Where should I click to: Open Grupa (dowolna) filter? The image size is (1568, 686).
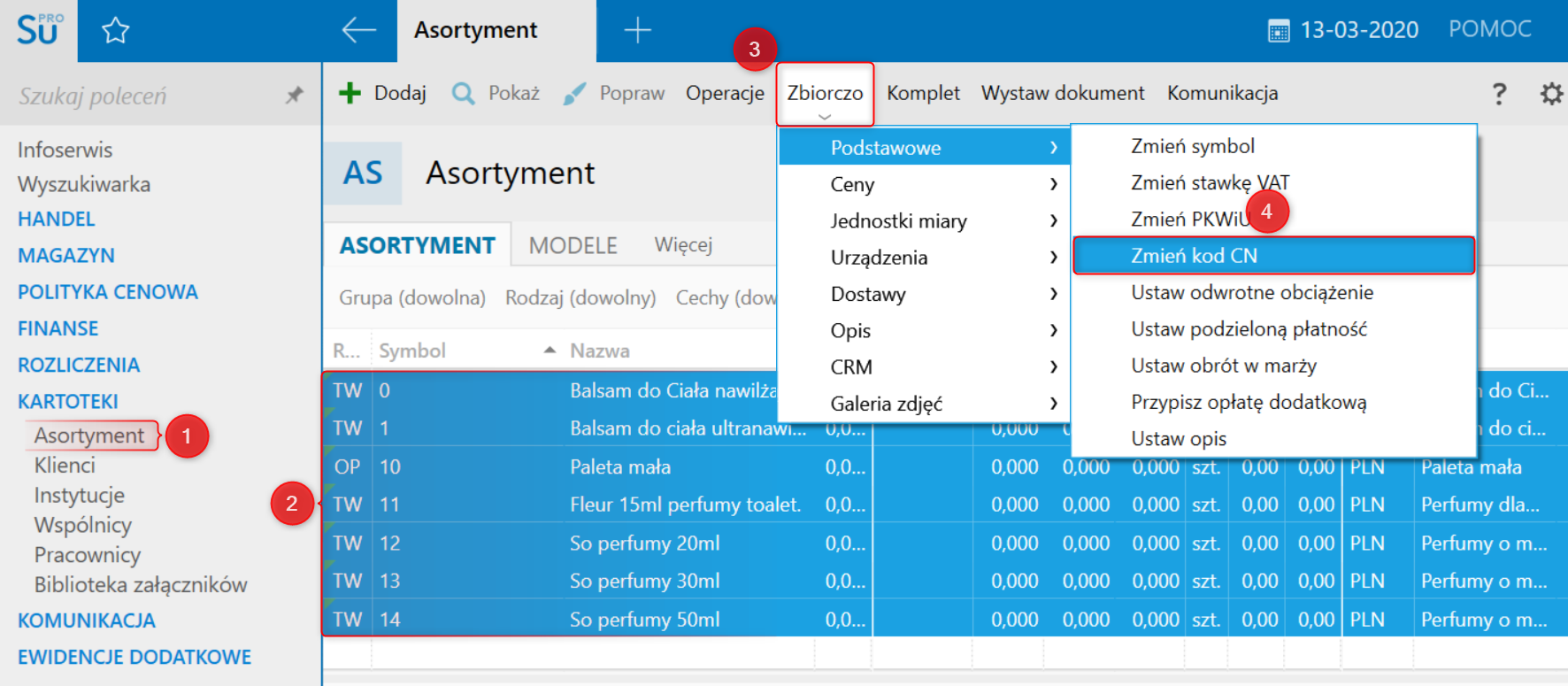click(x=412, y=297)
